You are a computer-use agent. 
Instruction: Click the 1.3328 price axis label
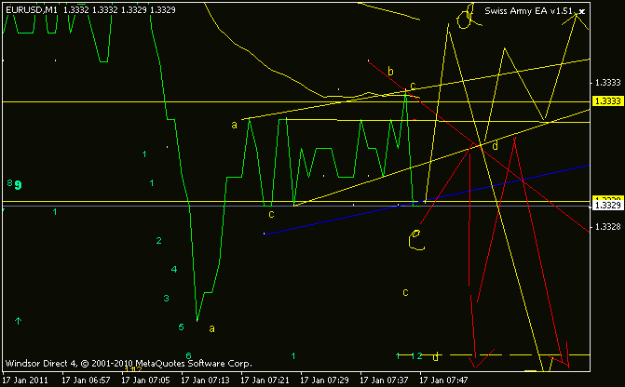coord(607,227)
